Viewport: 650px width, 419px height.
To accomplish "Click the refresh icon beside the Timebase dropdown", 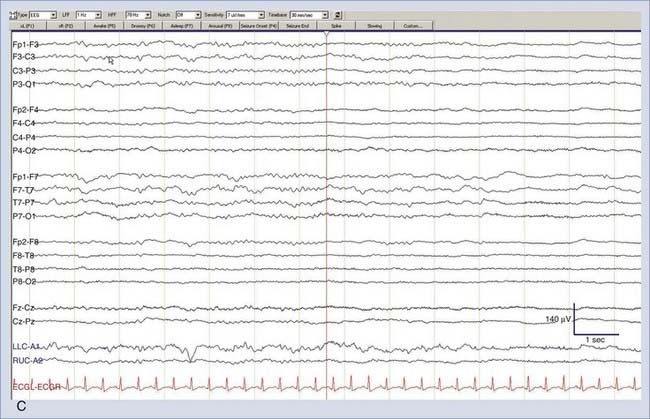I will coord(339,16).
